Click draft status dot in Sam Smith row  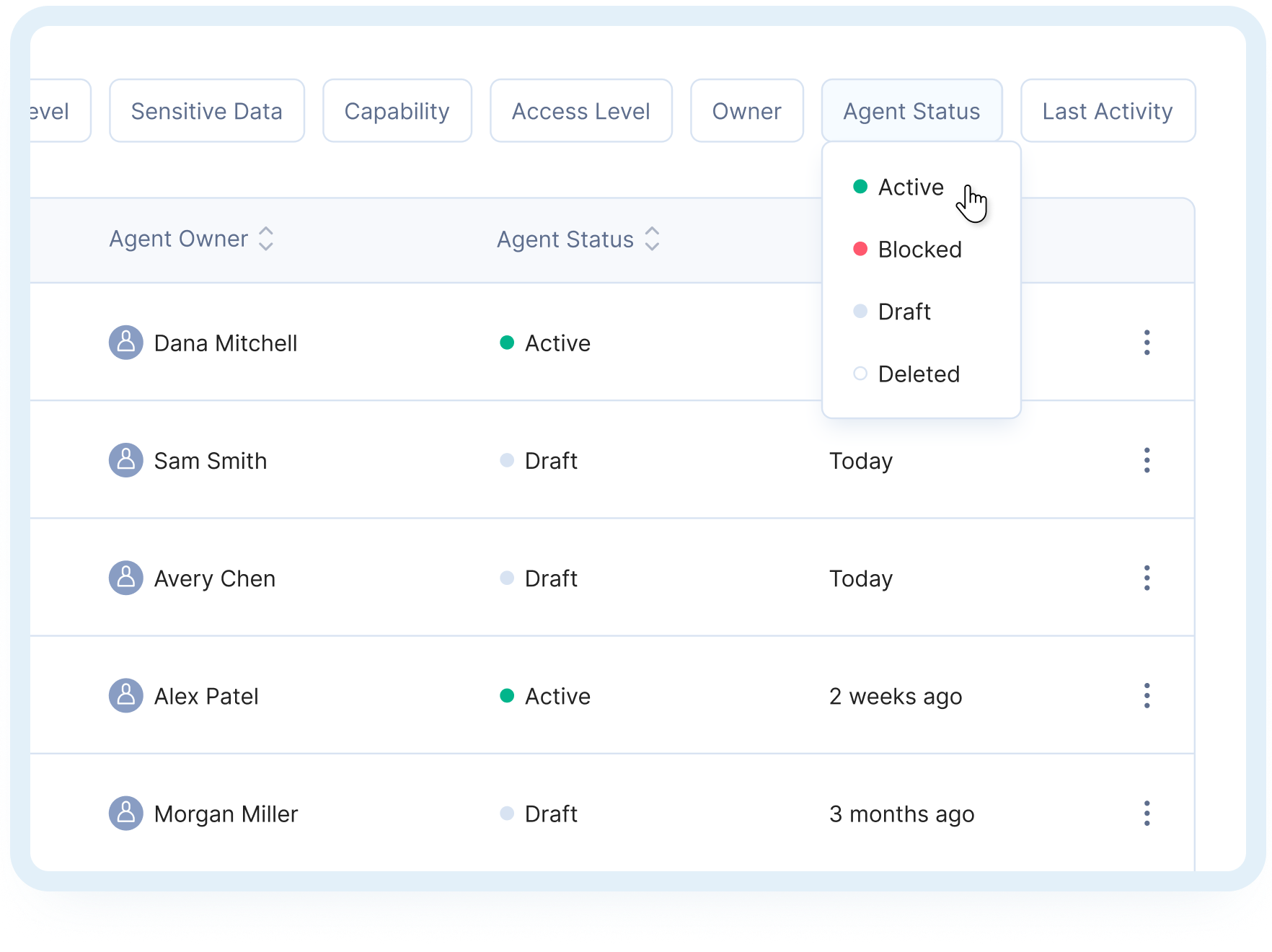pos(507,460)
